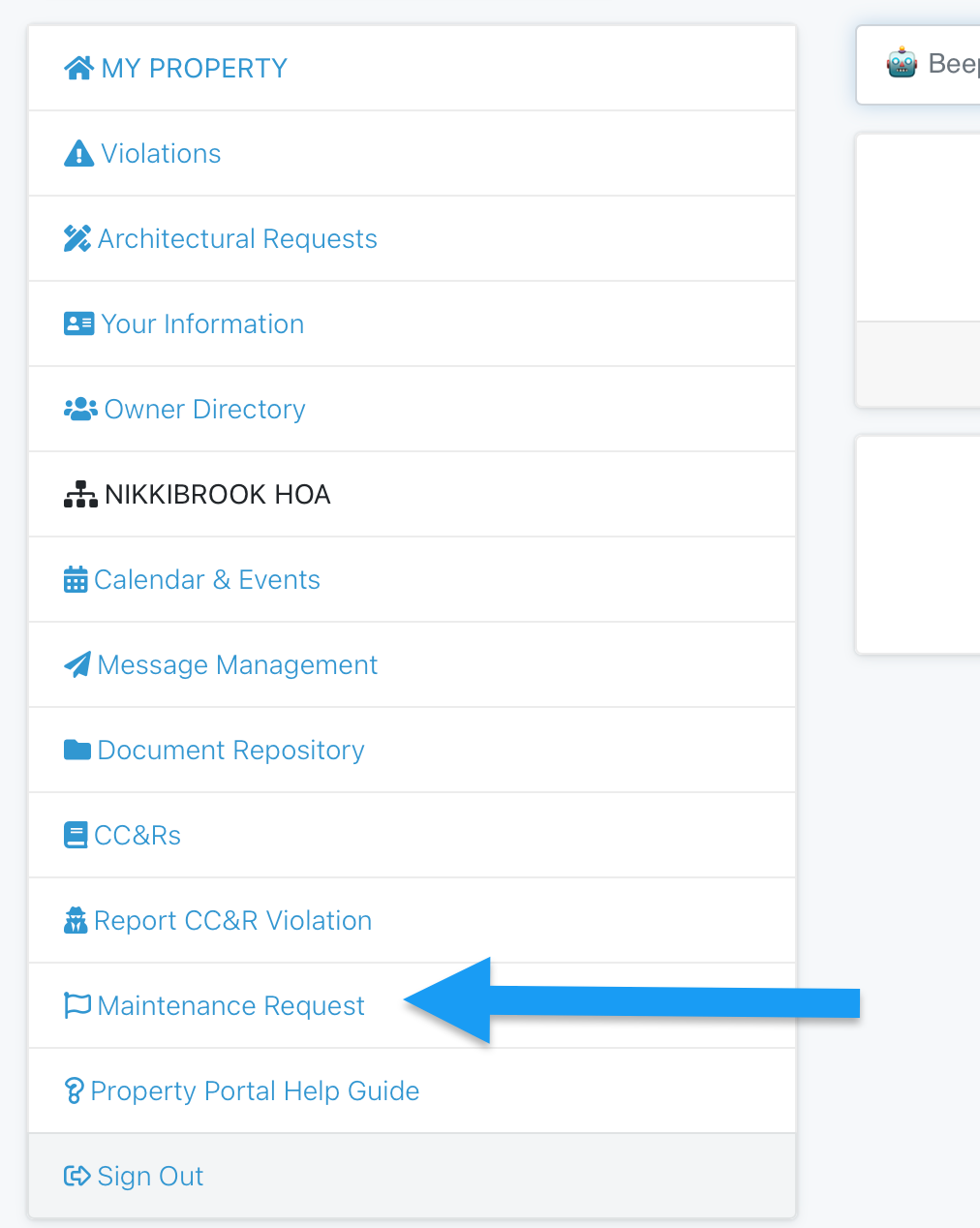Click the ID card Your Information icon
The image size is (980, 1228).
78,323
